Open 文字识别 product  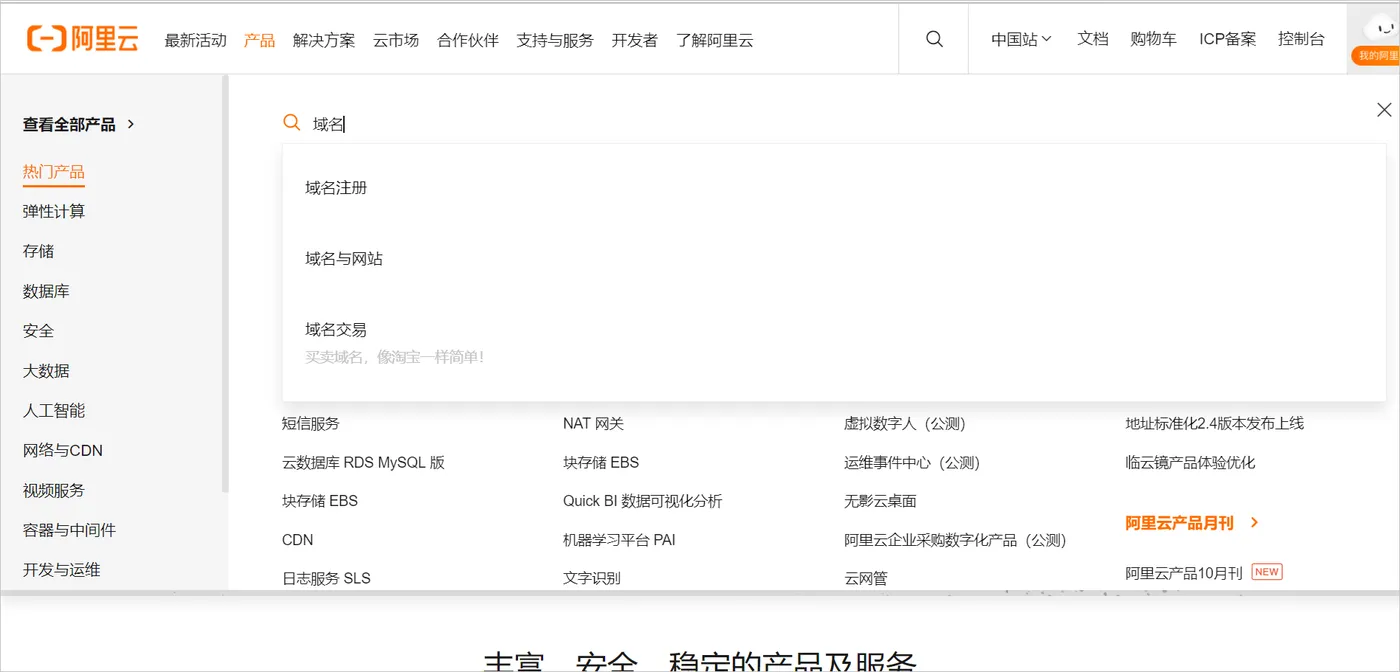(x=592, y=578)
